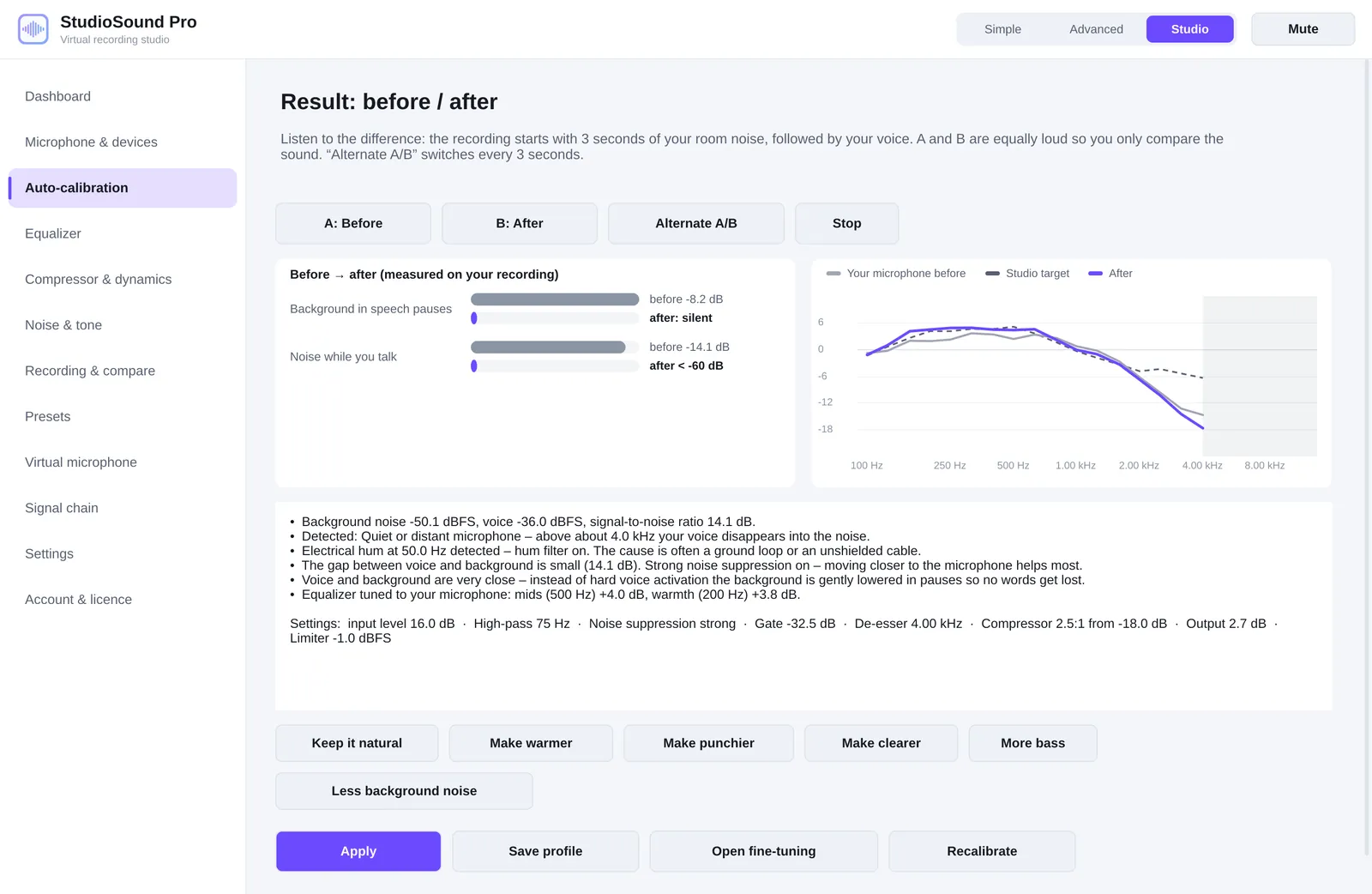Recalibrate the microphone
This screenshot has width=1372, height=894.
pyautogui.click(x=982, y=851)
